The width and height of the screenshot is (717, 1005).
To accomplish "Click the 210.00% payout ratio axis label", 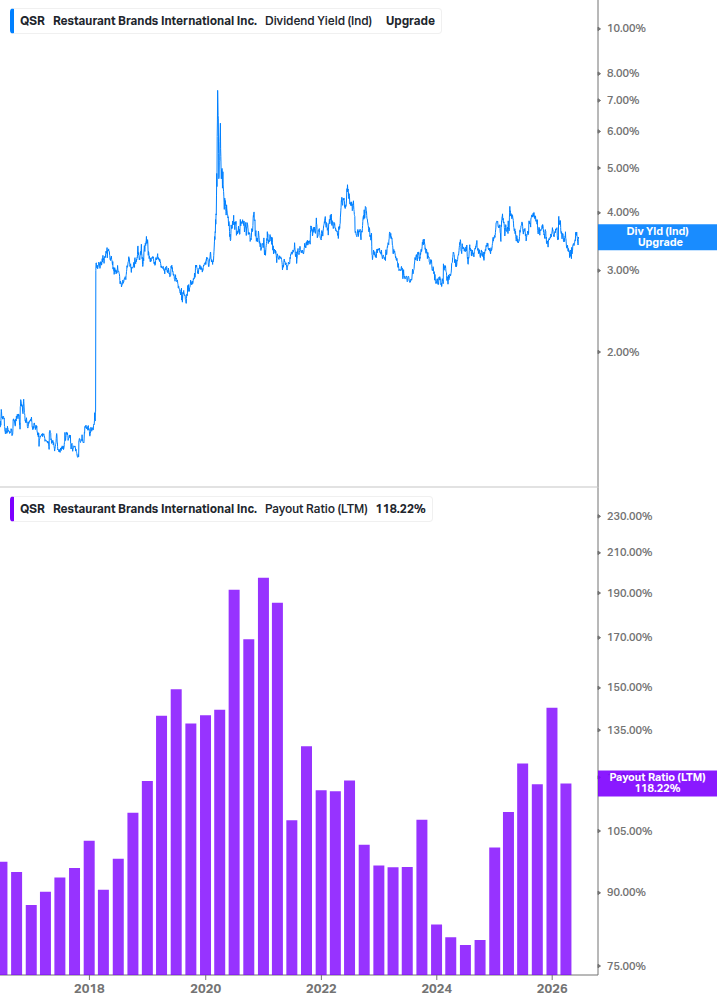I will 629,552.
